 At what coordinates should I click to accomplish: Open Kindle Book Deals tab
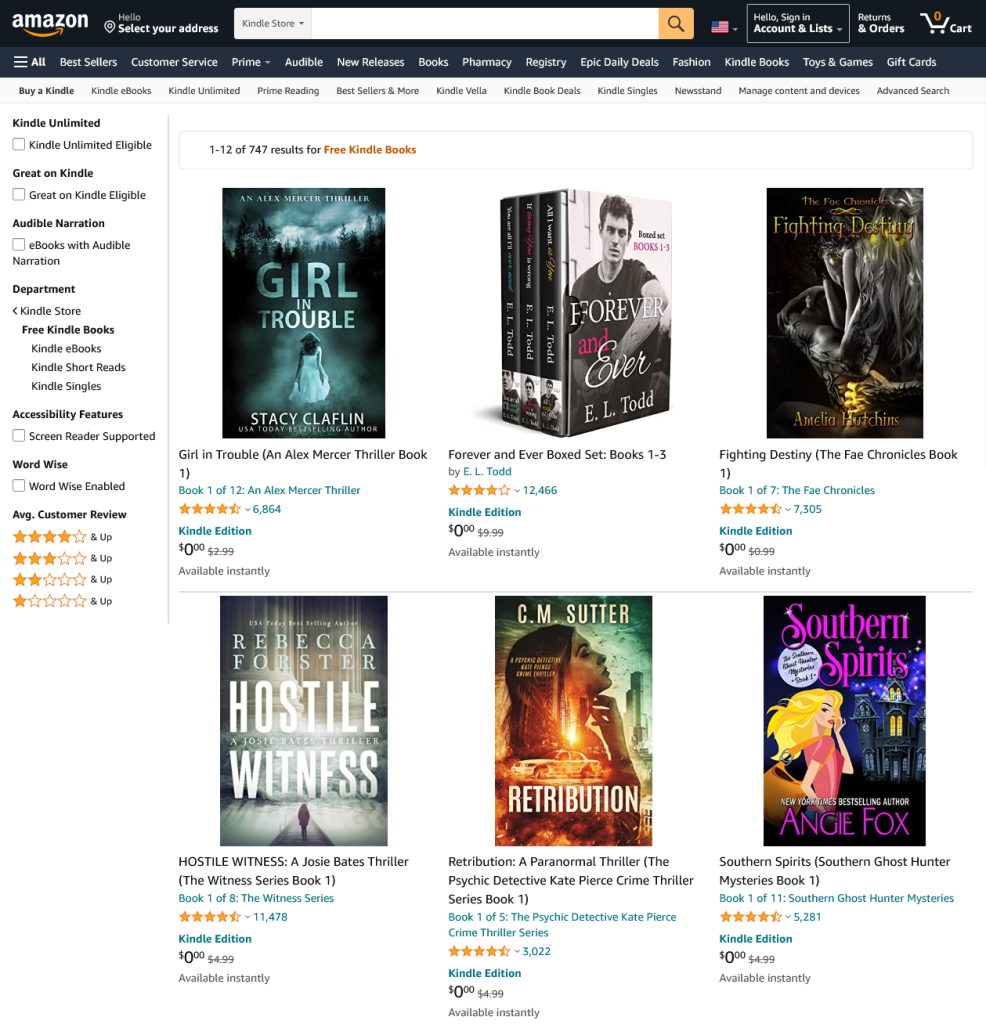click(542, 91)
